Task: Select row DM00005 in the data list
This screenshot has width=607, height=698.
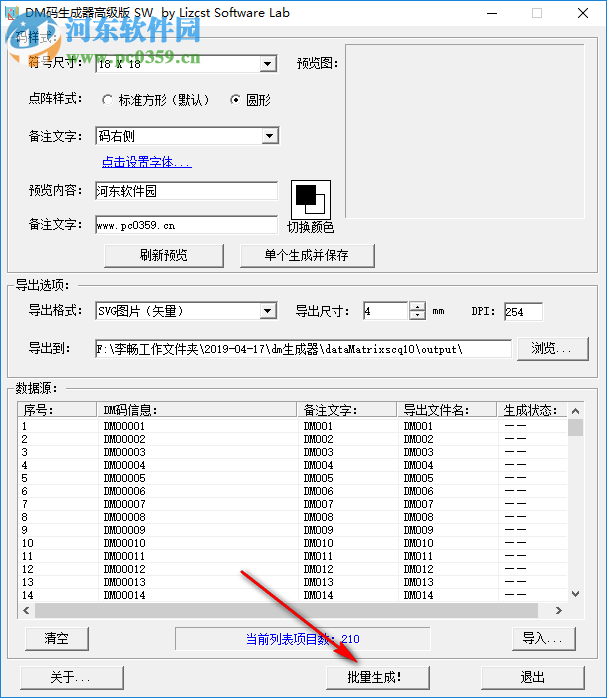Action: pyautogui.click(x=293, y=478)
